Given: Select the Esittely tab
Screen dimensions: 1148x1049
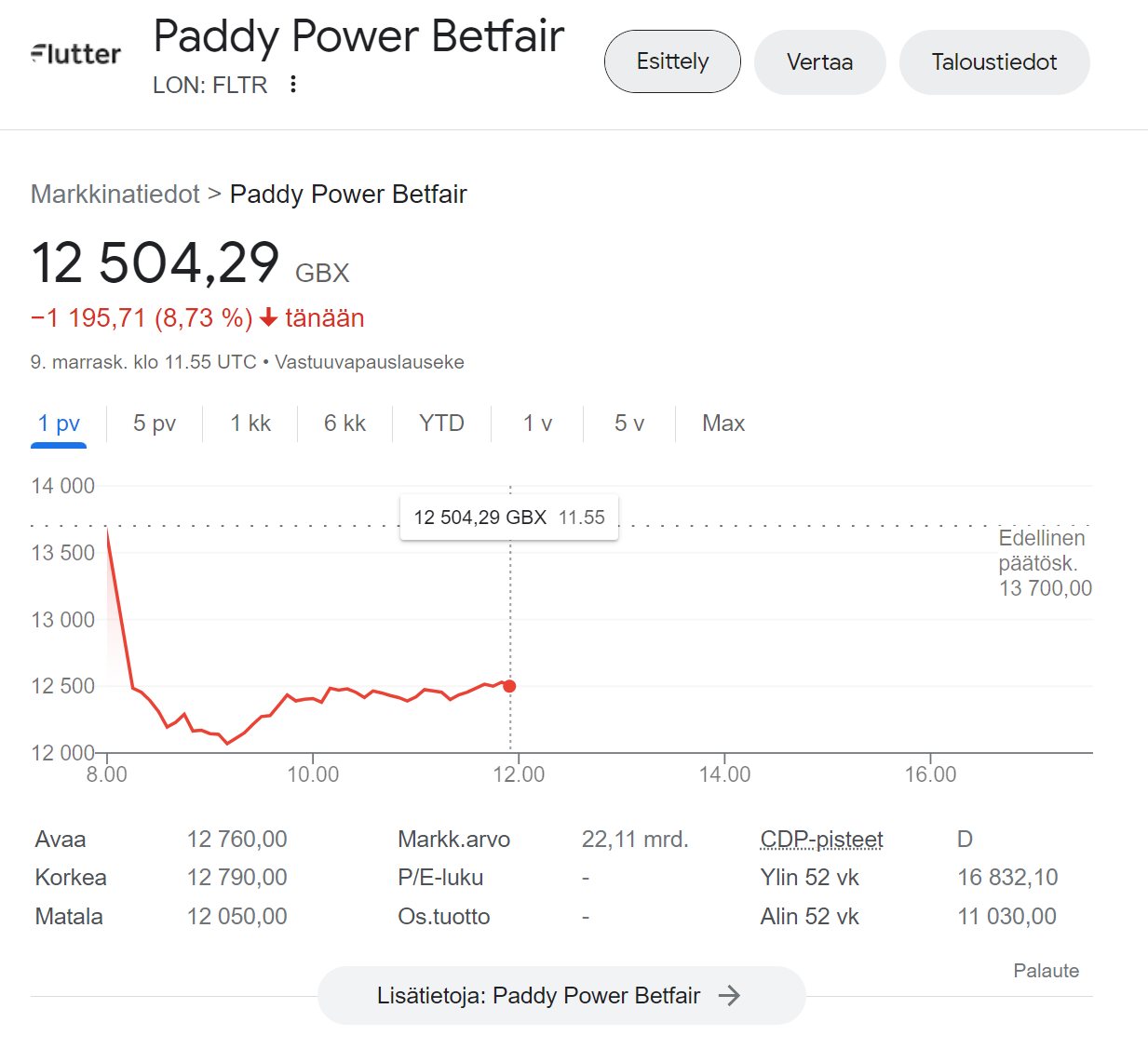Looking at the screenshot, I should [672, 61].
